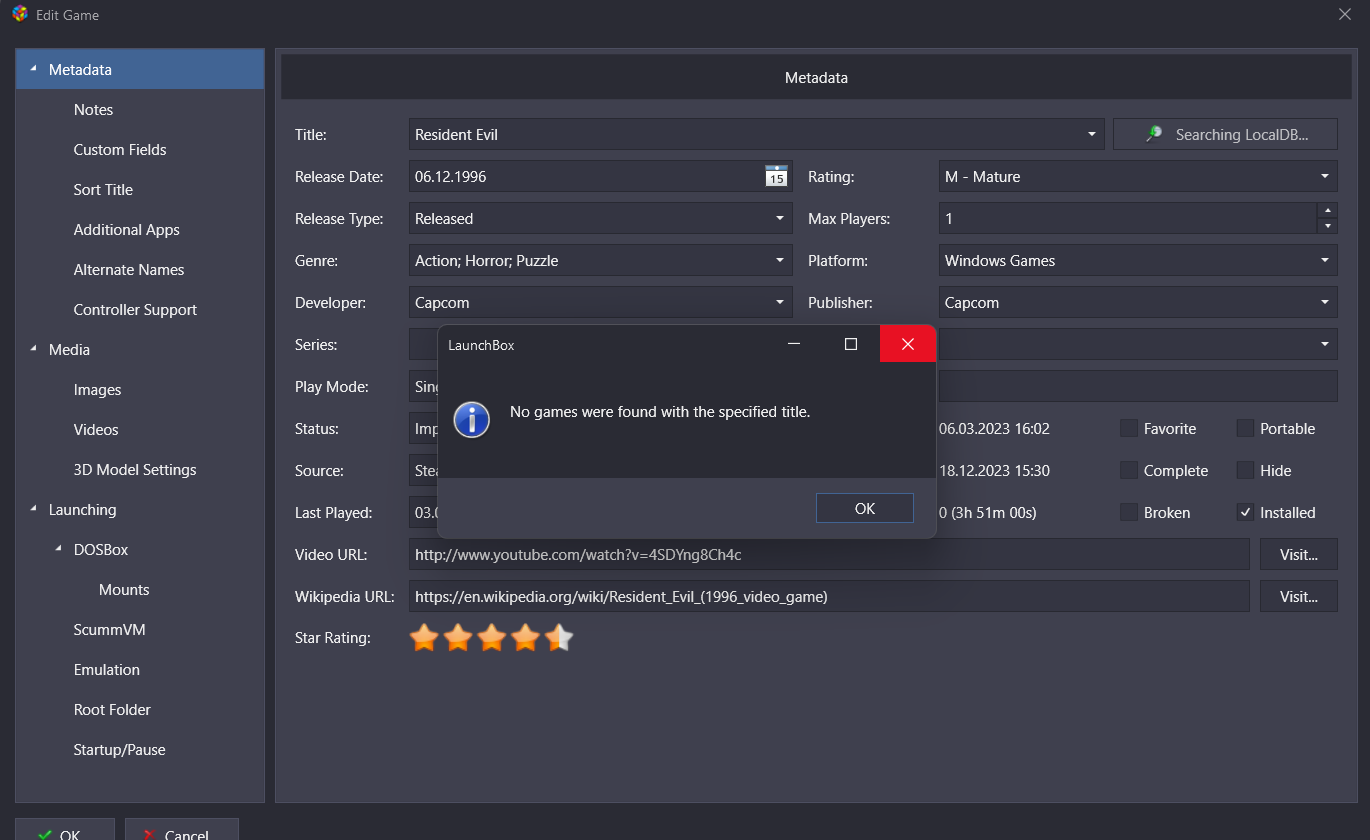
Task: Set star rating to five stars
Action: (x=560, y=638)
